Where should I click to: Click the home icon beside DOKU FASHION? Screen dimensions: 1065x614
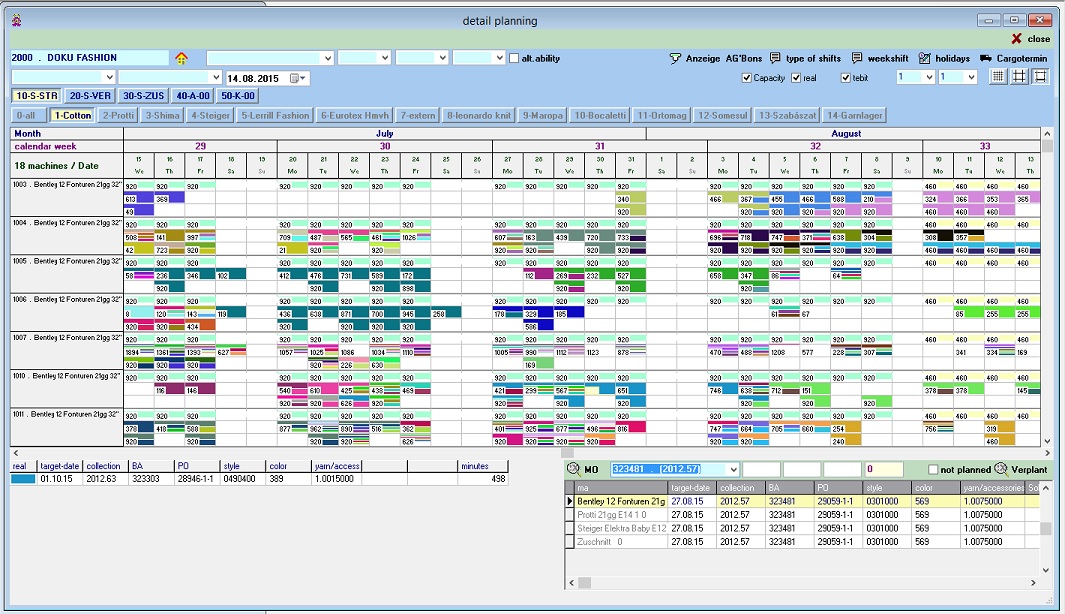[181, 58]
